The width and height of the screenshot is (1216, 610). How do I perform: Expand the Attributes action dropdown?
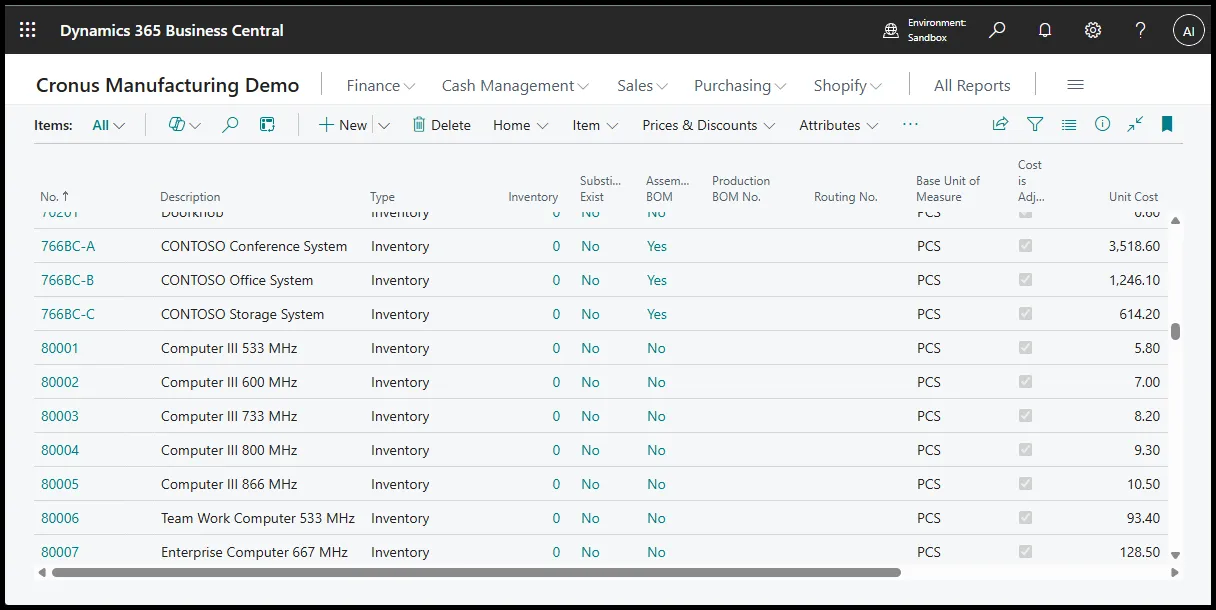pyautogui.click(x=839, y=125)
